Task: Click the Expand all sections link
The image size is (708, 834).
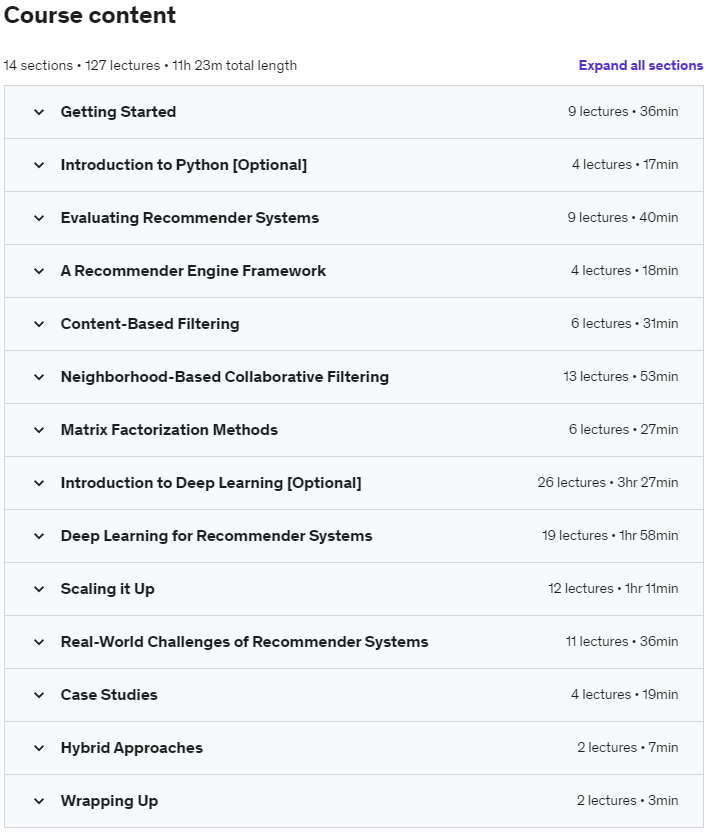Action: point(640,66)
